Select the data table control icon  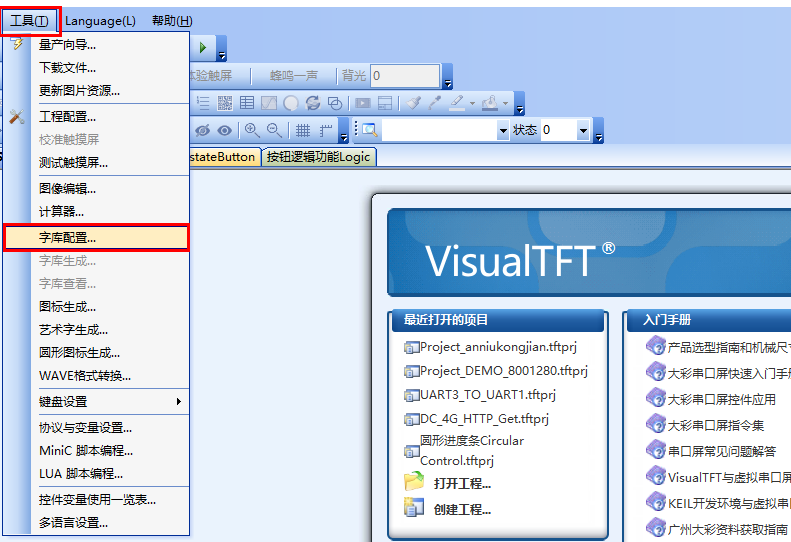pos(247,103)
